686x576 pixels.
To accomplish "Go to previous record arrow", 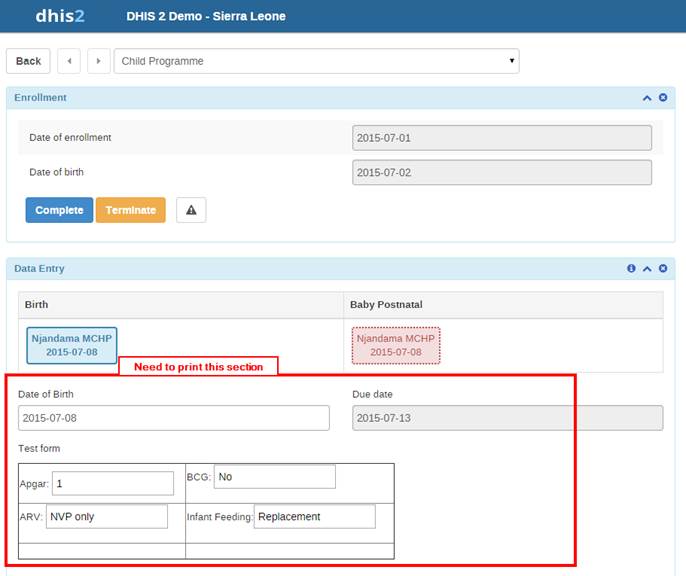I will coord(69,61).
